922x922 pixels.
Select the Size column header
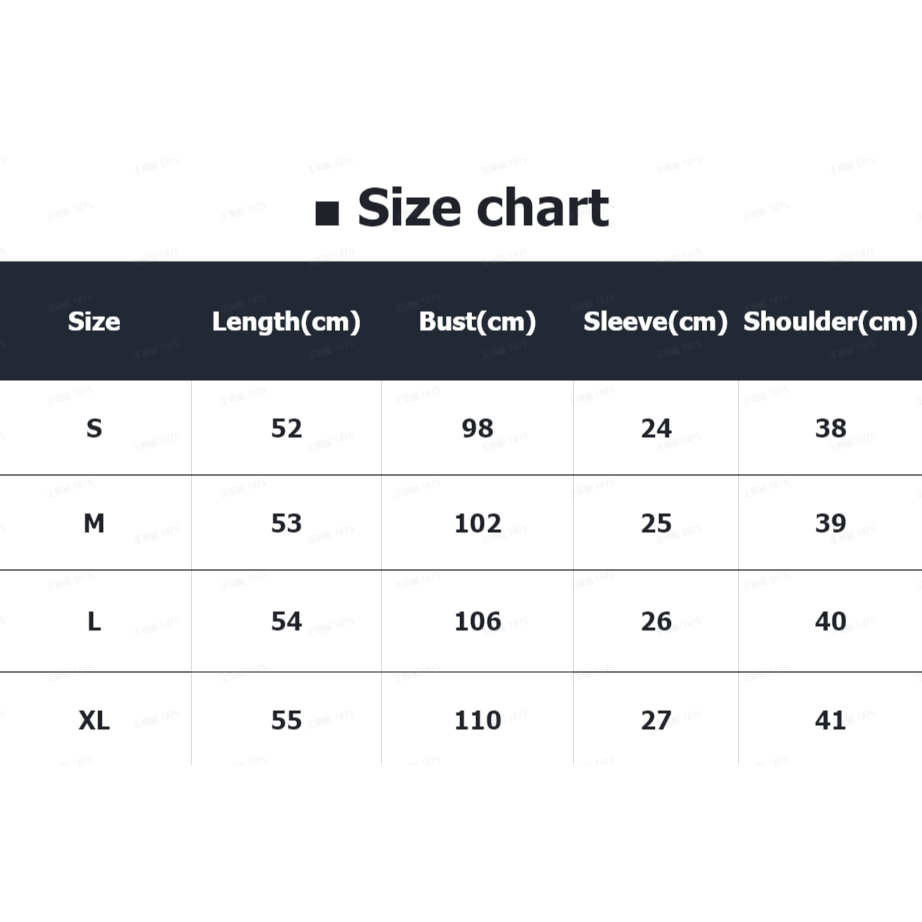click(94, 322)
